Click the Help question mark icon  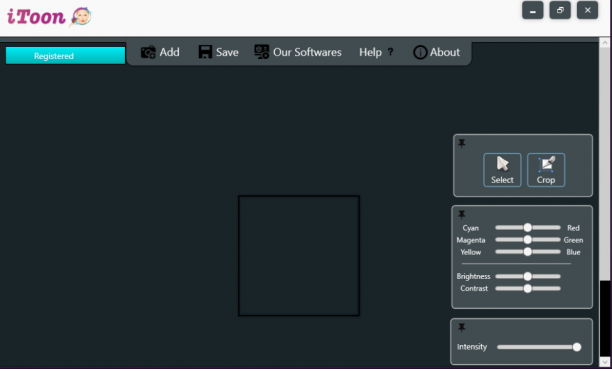click(x=390, y=52)
